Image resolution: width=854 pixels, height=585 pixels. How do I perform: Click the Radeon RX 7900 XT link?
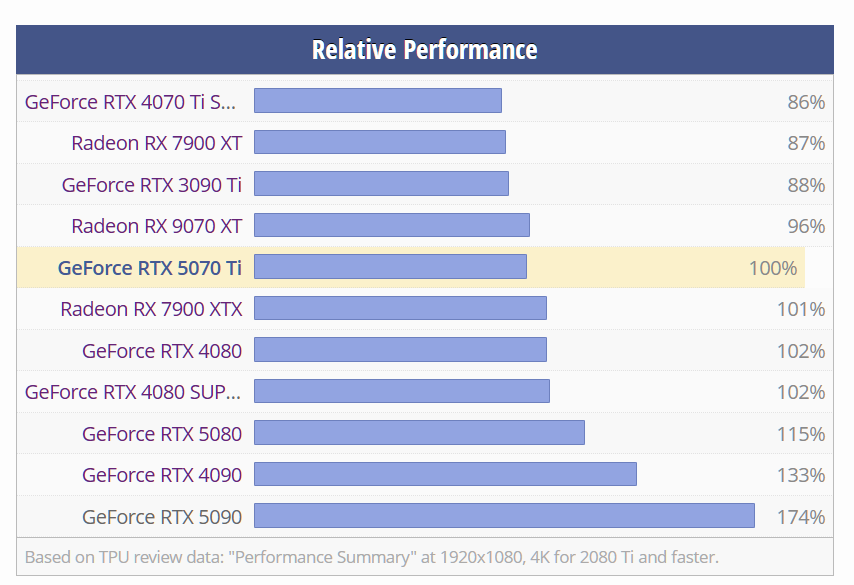coord(156,143)
